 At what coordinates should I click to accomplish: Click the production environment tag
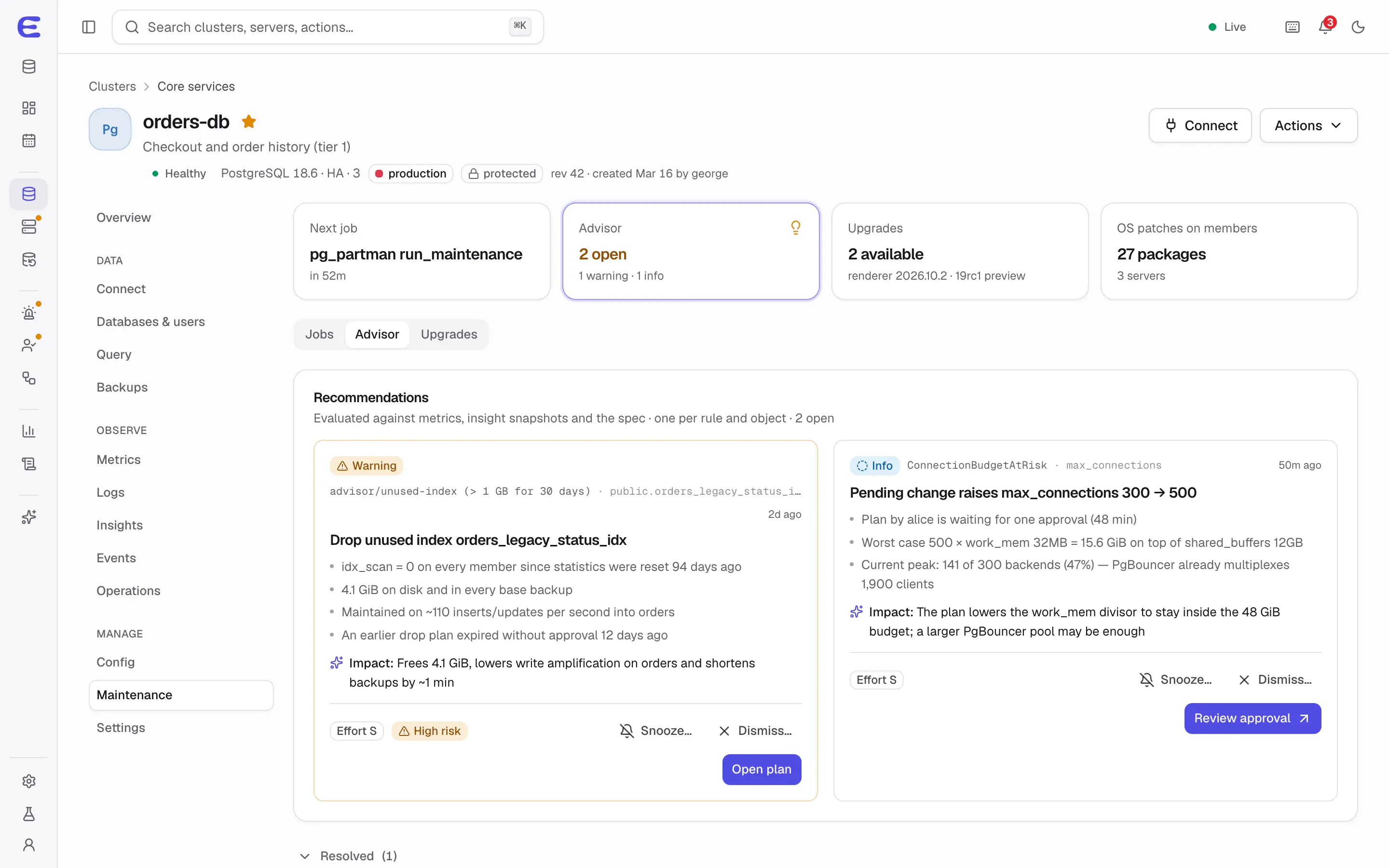point(411,174)
